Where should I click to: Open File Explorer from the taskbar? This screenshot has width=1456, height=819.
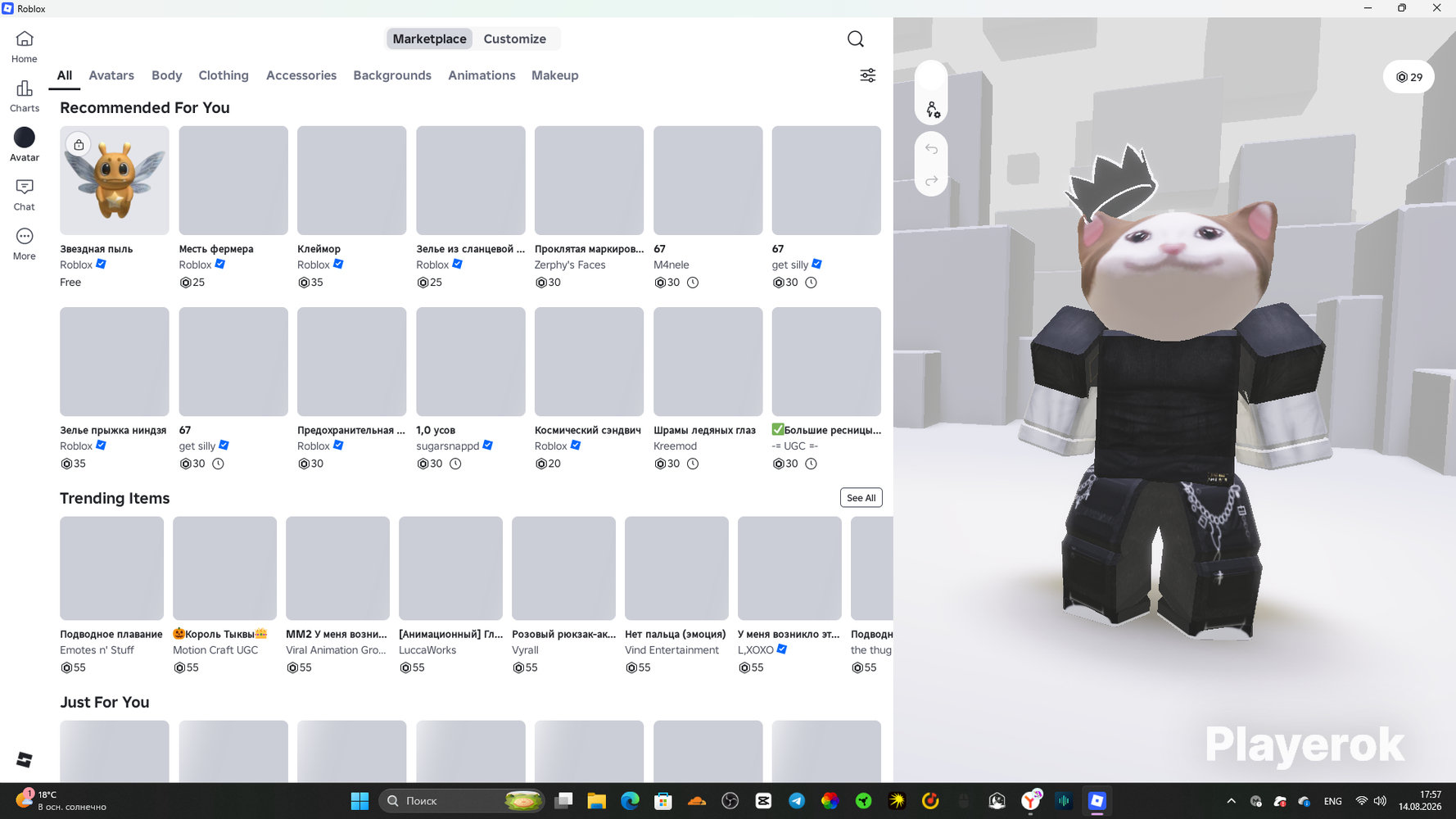[596, 801]
